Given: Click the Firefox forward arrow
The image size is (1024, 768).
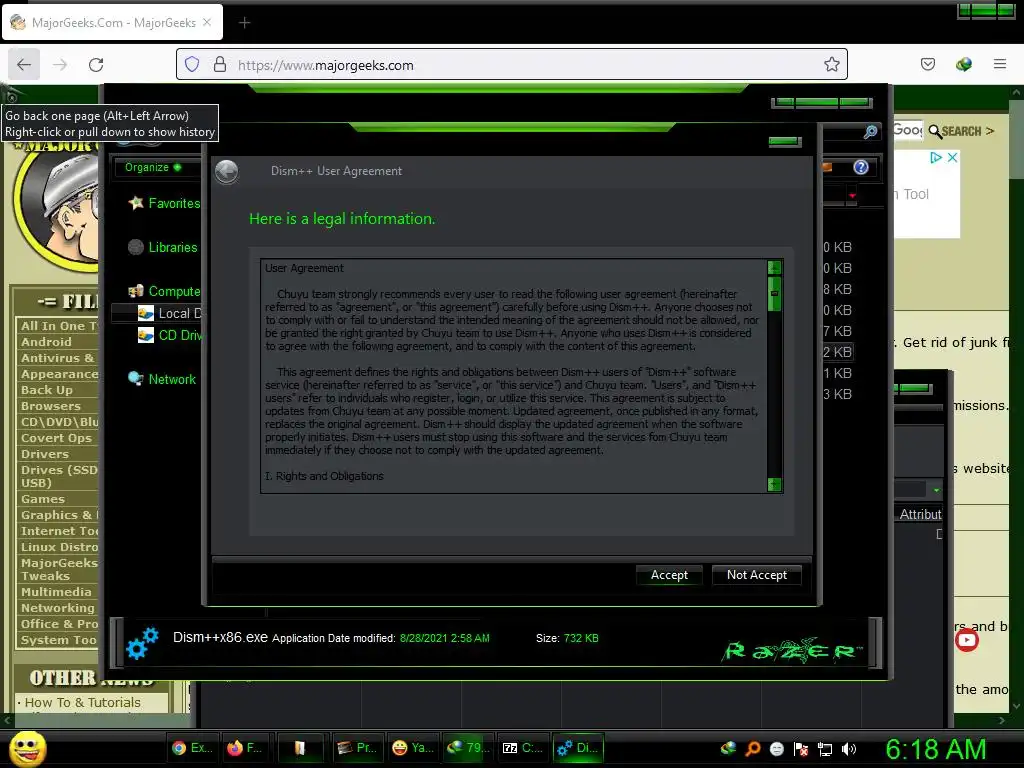Looking at the screenshot, I should click(60, 65).
